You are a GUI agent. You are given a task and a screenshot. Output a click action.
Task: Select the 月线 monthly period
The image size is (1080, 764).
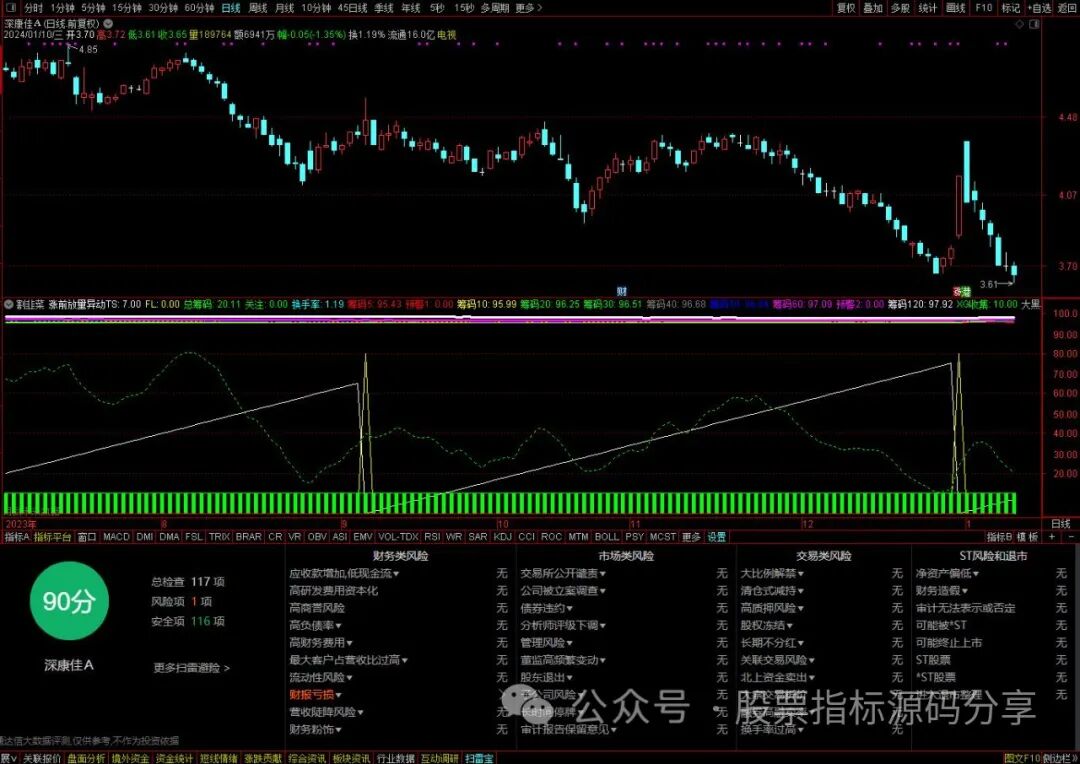(284, 8)
